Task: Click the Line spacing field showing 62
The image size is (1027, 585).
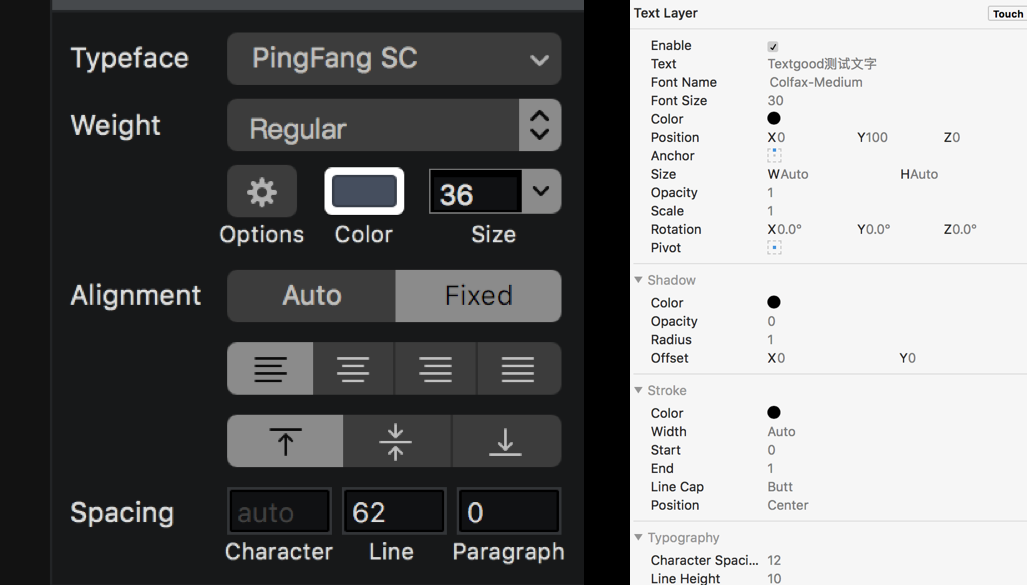Action: pos(394,512)
